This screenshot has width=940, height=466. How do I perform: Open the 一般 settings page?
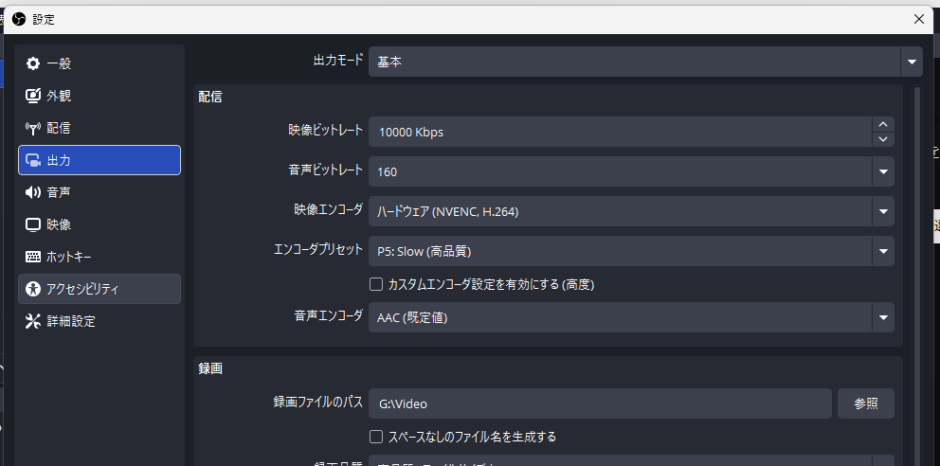tap(100, 64)
